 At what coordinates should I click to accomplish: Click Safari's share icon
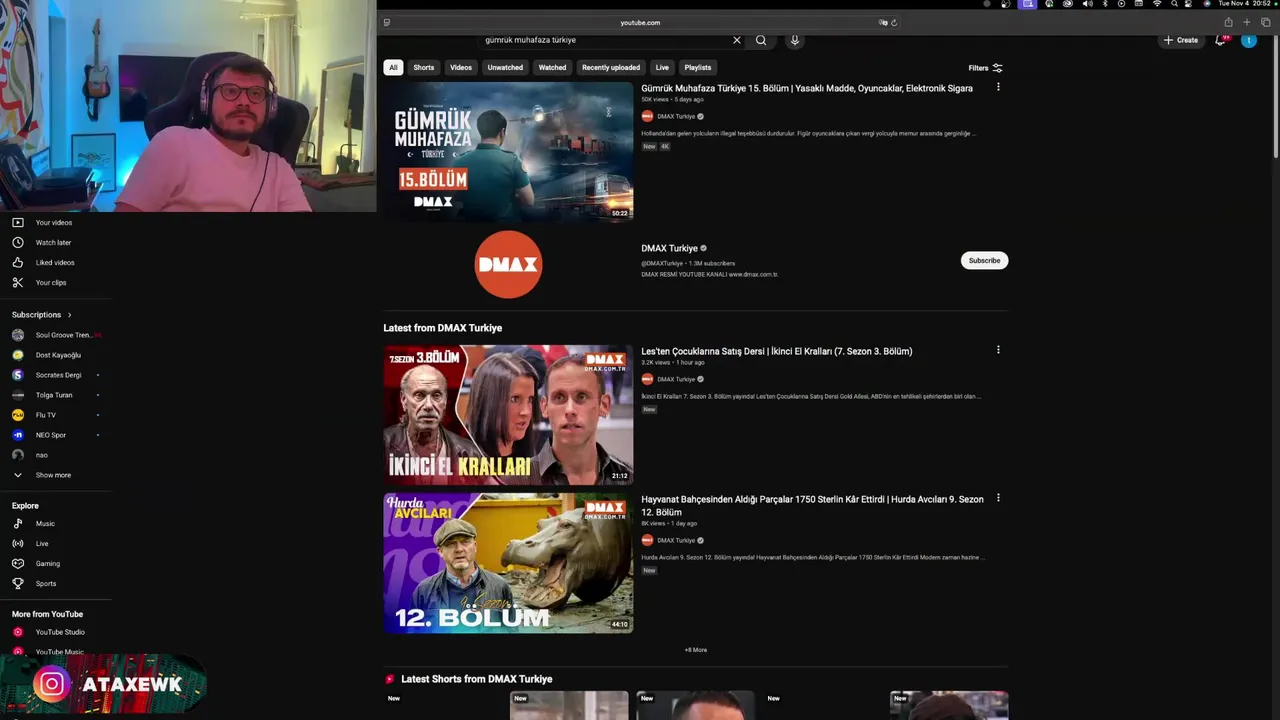click(1228, 22)
